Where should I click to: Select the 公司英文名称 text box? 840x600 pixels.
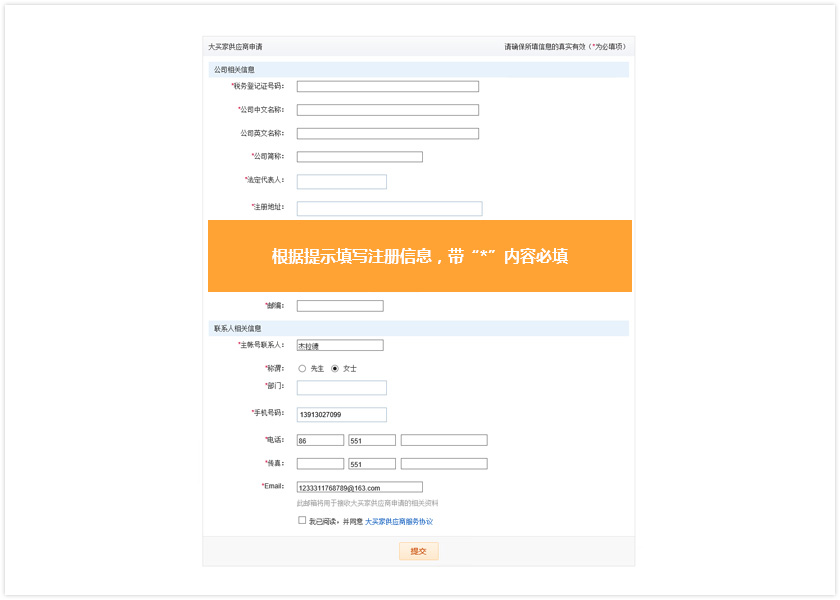(x=387, y=133)
